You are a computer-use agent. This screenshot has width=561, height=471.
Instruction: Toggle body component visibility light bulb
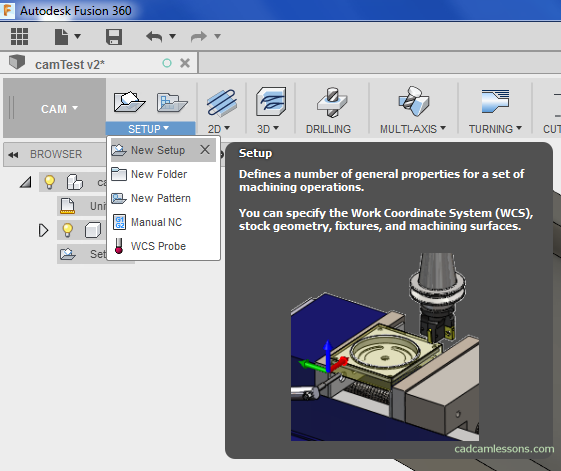(x=67, y=230)
